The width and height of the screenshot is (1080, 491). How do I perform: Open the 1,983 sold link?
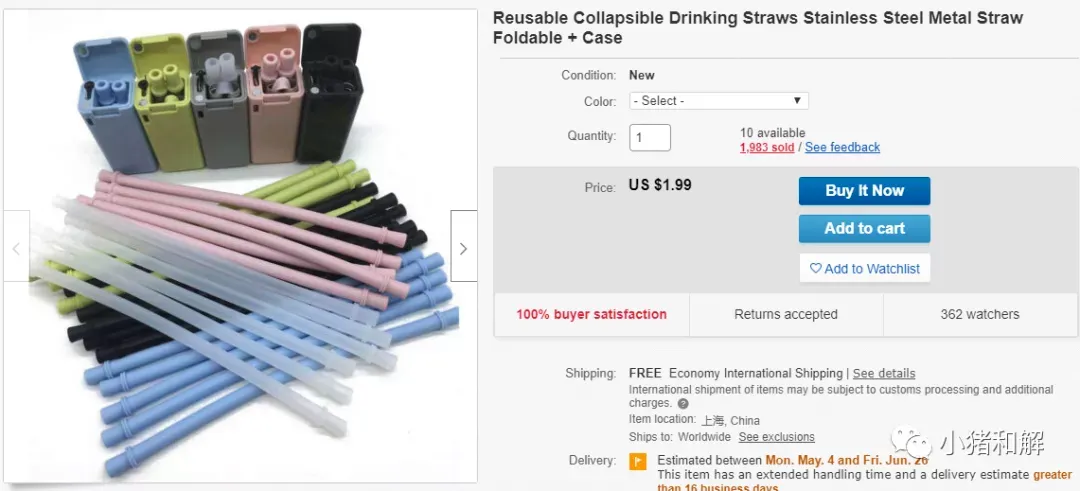click(767, 147)
